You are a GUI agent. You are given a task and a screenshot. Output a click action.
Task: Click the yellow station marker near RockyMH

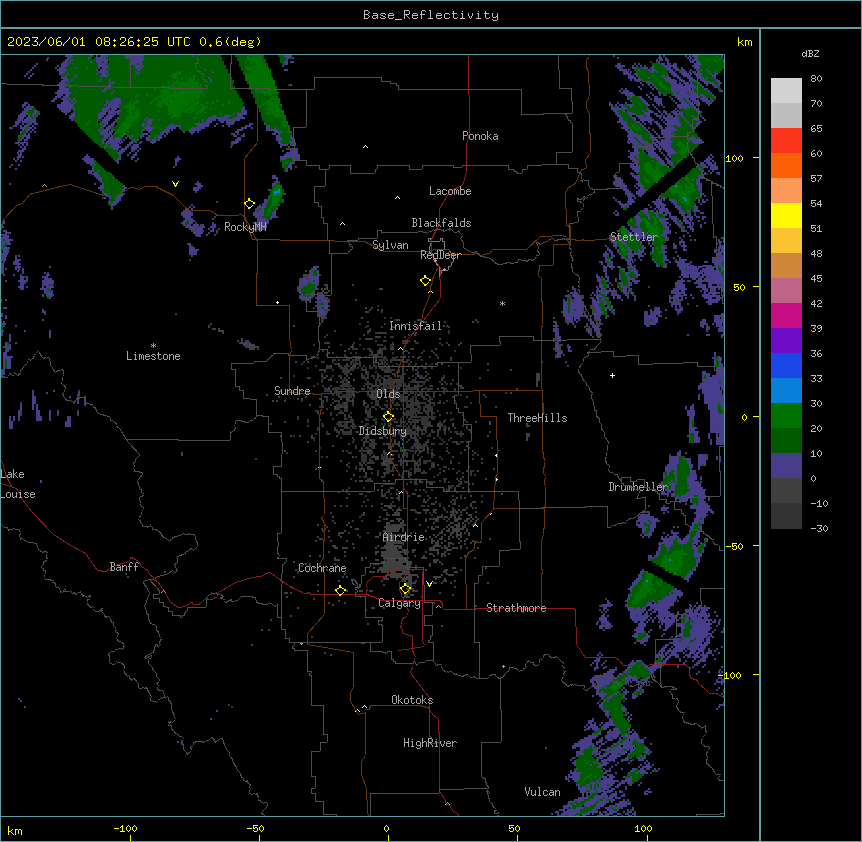(250, 204)
